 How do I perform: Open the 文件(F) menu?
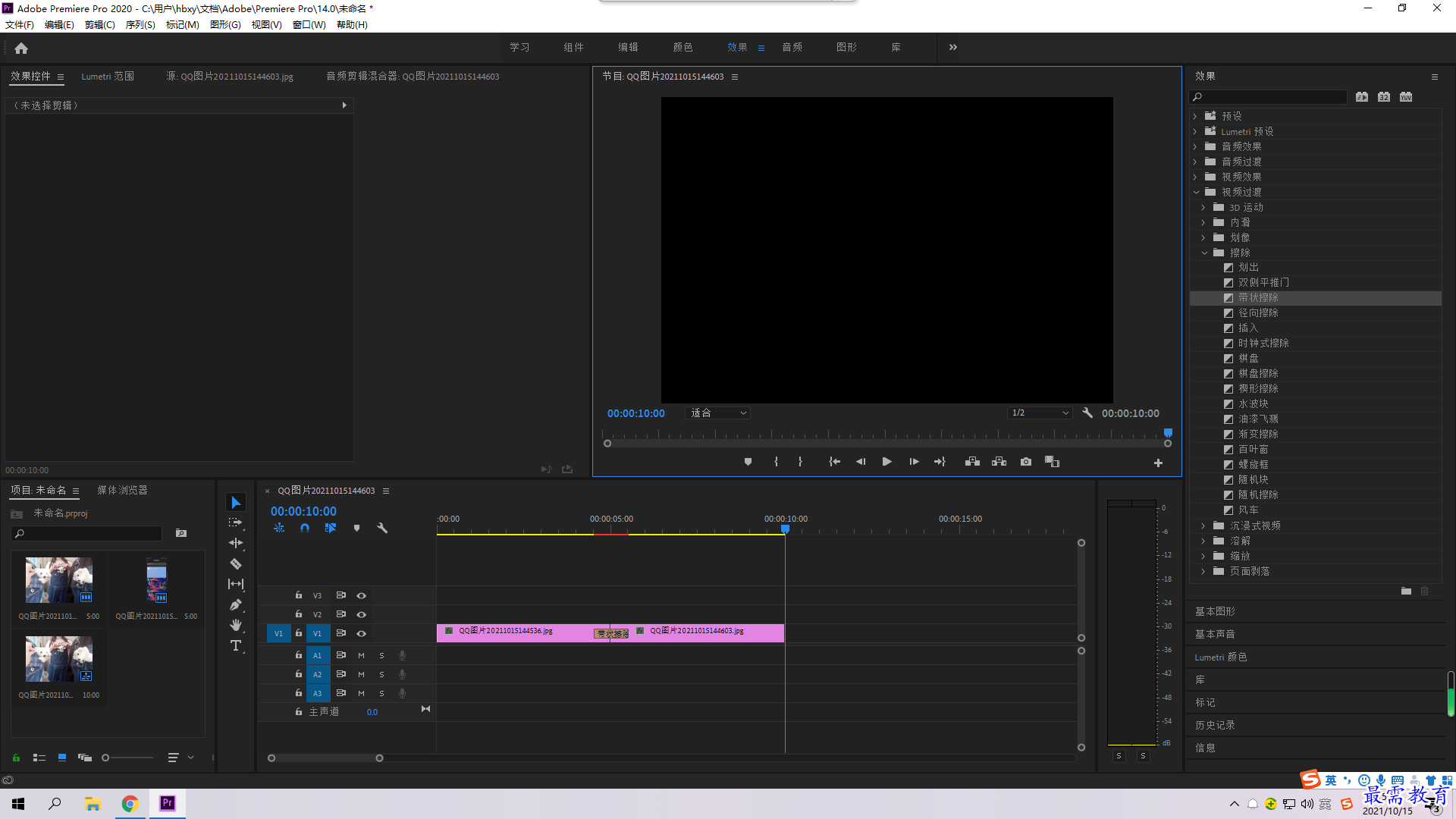(20, 25)
